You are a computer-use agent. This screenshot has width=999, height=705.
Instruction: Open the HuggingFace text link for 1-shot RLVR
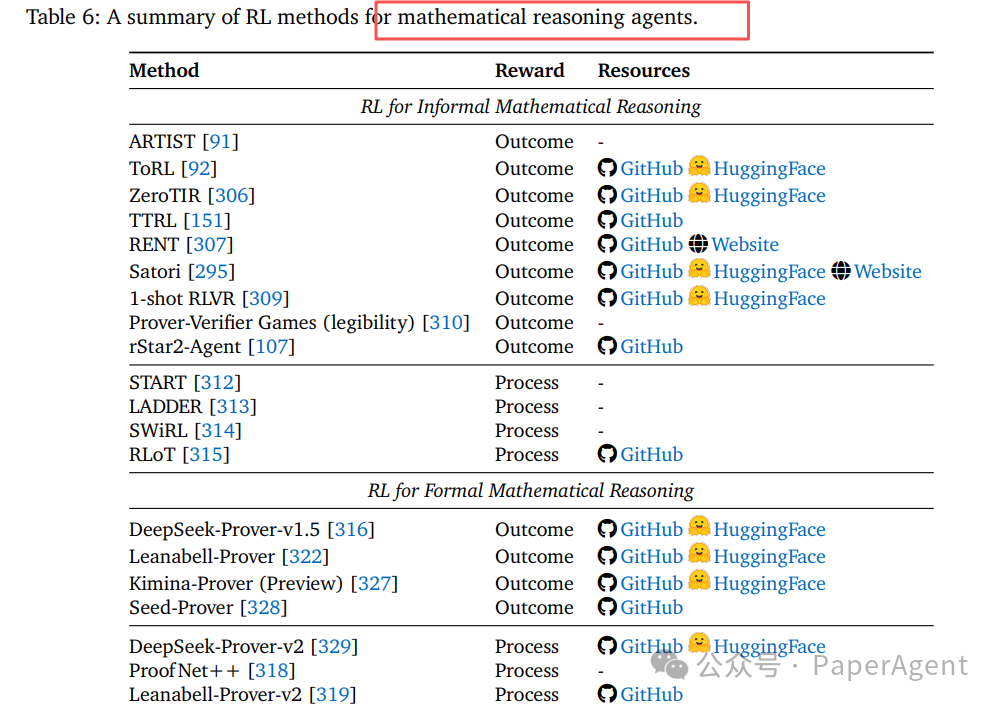tap(769, 299)
